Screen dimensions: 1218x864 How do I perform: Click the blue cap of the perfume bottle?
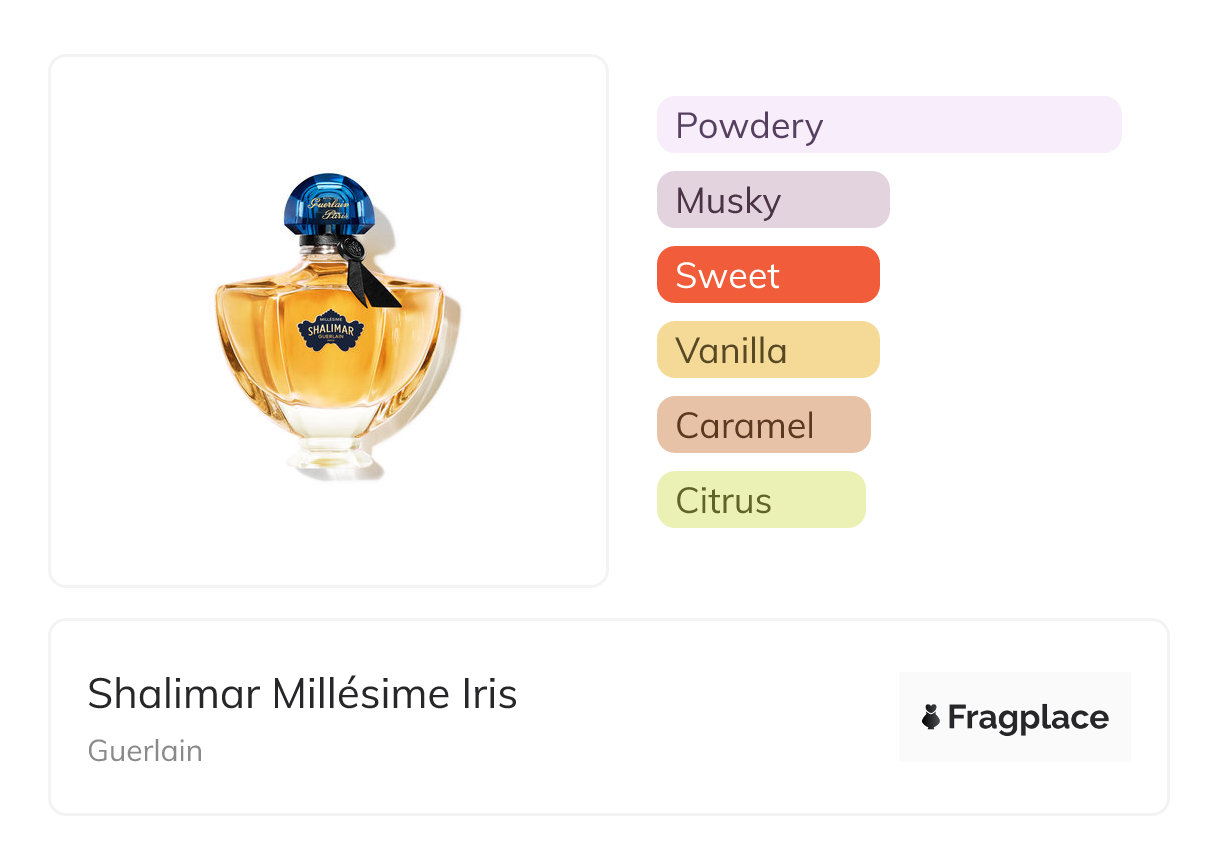pos(328,204)
